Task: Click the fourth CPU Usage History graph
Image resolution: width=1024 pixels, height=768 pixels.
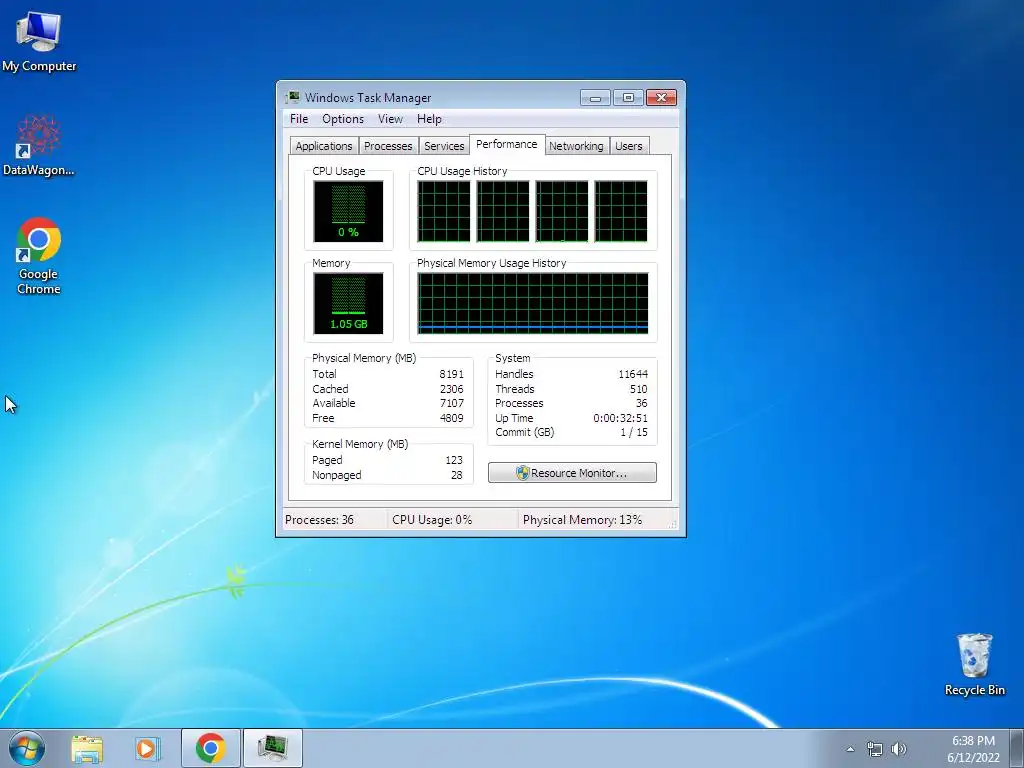Action: [x=621, y=211]
